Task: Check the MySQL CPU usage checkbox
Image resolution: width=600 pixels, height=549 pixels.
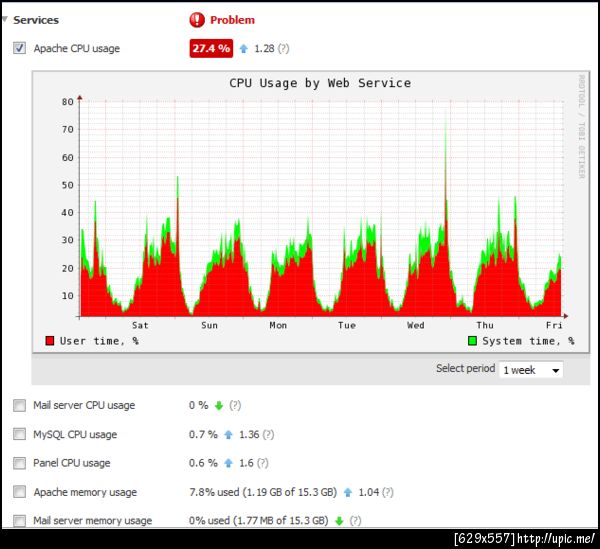Action: click(20, 434)
